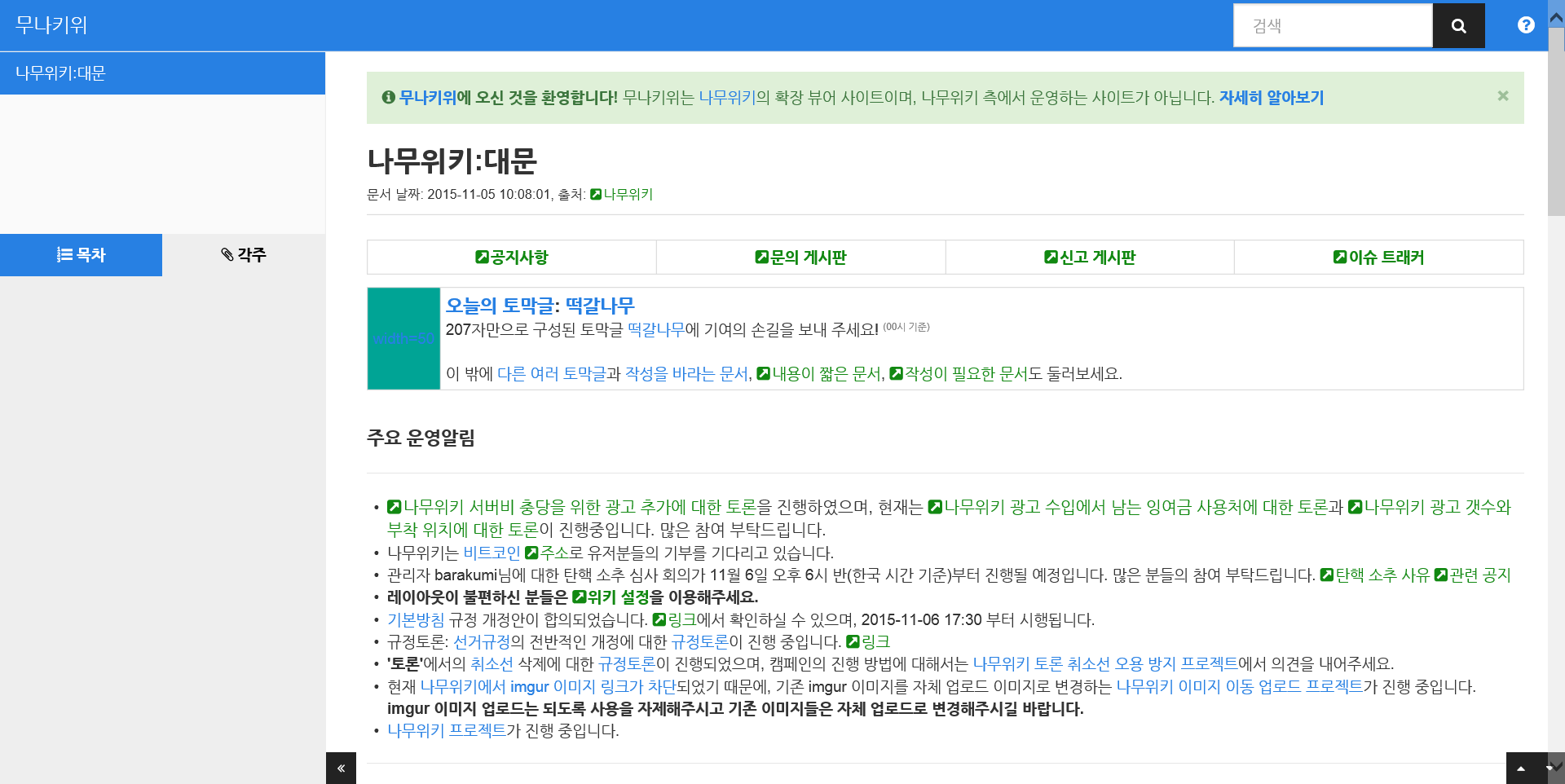Viewport: 1565px width, 784px height.
Task: Open the 주소 external link
Action: tap(546, 553)
